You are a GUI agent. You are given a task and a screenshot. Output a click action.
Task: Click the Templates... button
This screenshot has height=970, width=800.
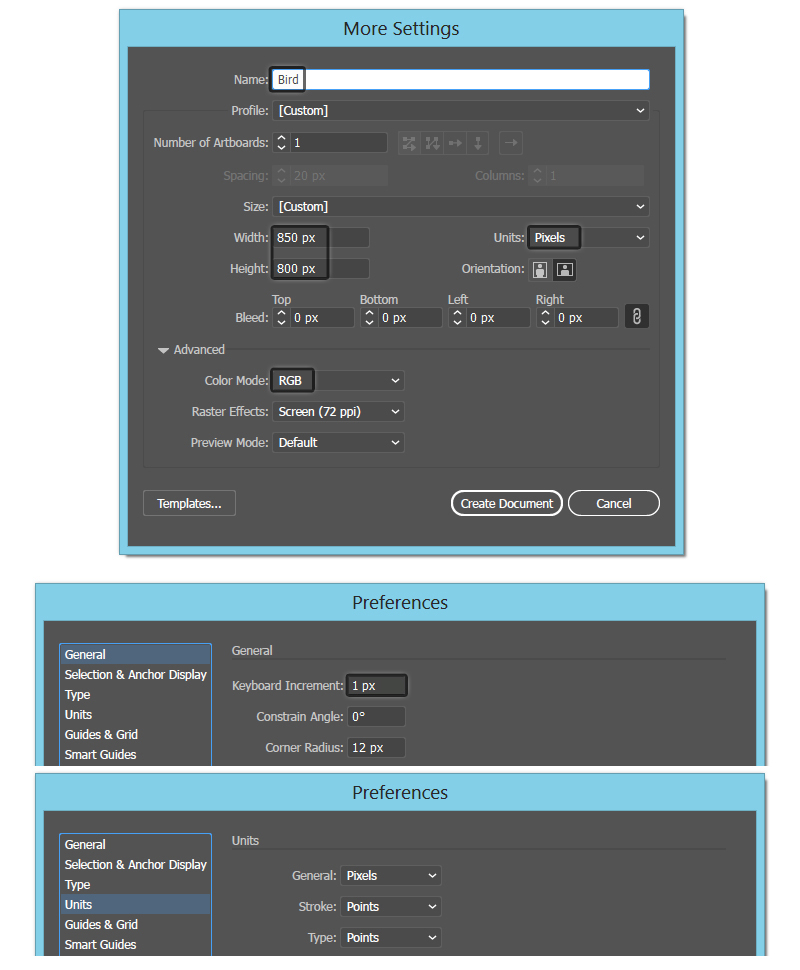pyautogui.click(x=189, y=503)
